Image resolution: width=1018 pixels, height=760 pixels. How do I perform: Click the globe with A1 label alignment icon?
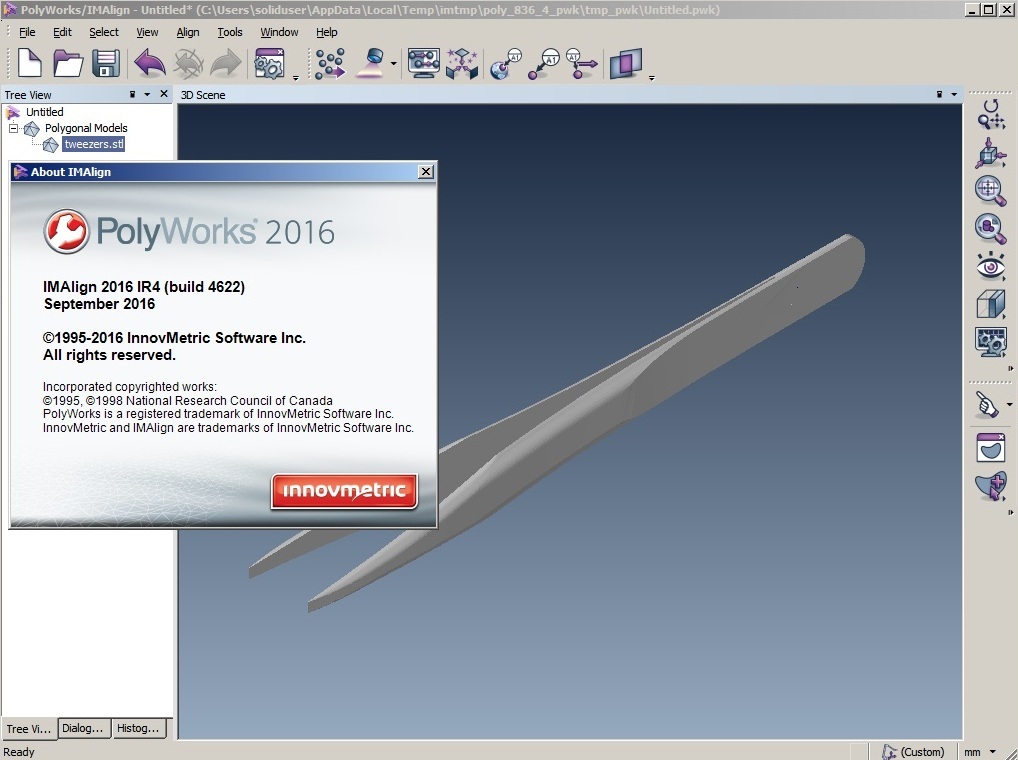click(x=506, y=64)
